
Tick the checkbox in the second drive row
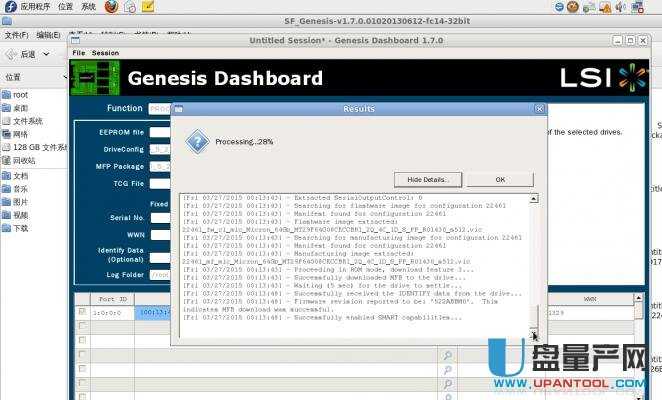click(x=82, y=326)
